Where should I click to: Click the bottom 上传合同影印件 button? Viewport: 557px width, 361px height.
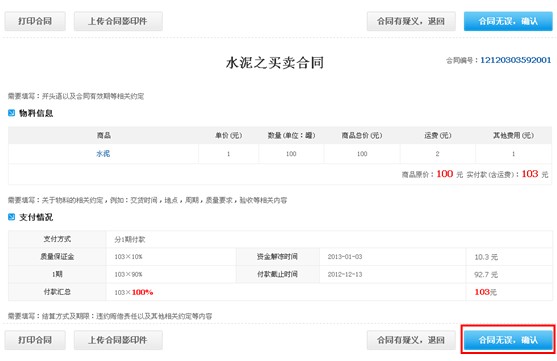(118, 340)
